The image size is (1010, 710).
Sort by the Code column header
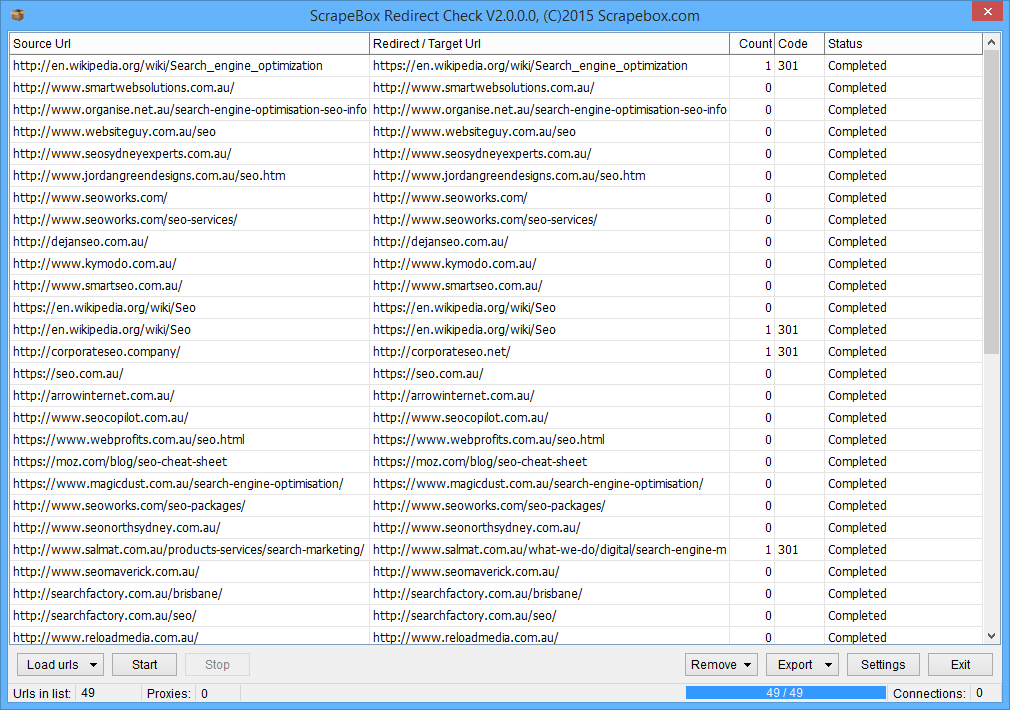coord(799,44)
